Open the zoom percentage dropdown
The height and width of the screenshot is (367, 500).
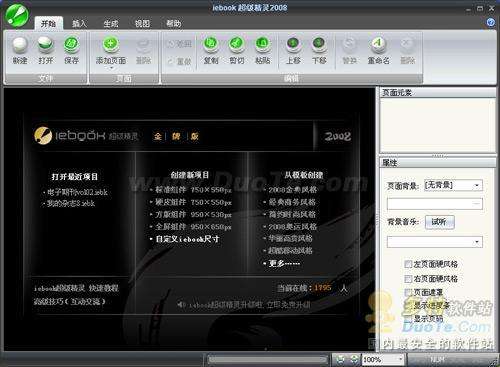(x=400, y=359)
